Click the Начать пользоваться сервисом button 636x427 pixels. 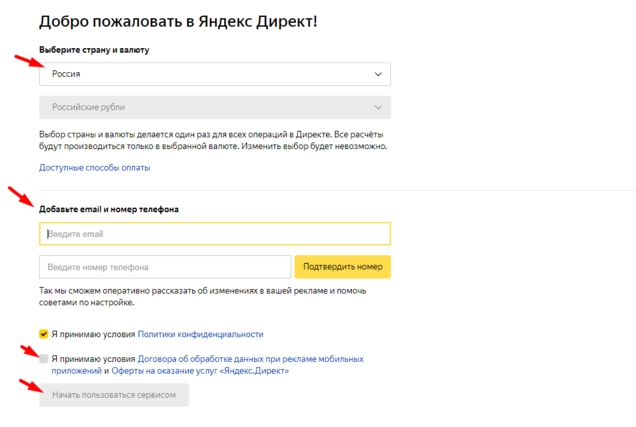click(x=114, y=395)
